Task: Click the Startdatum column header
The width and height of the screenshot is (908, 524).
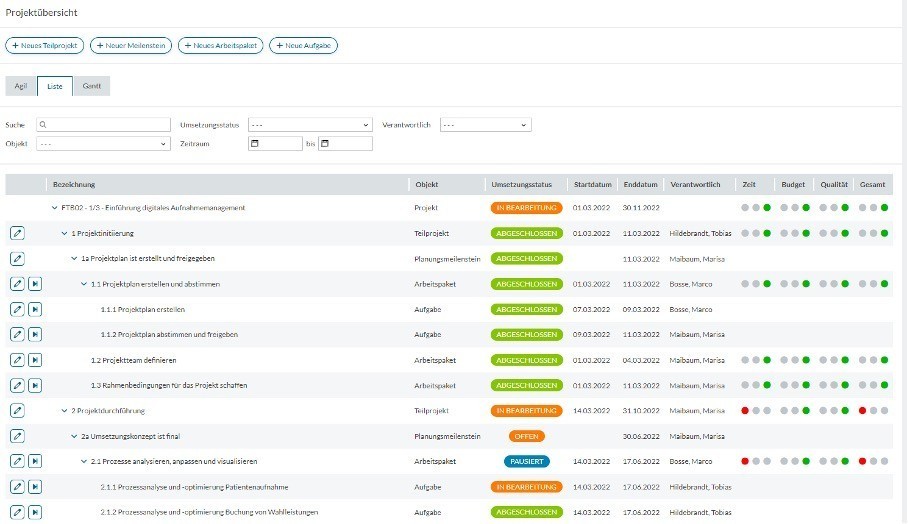Action: (x=592, y=185)
